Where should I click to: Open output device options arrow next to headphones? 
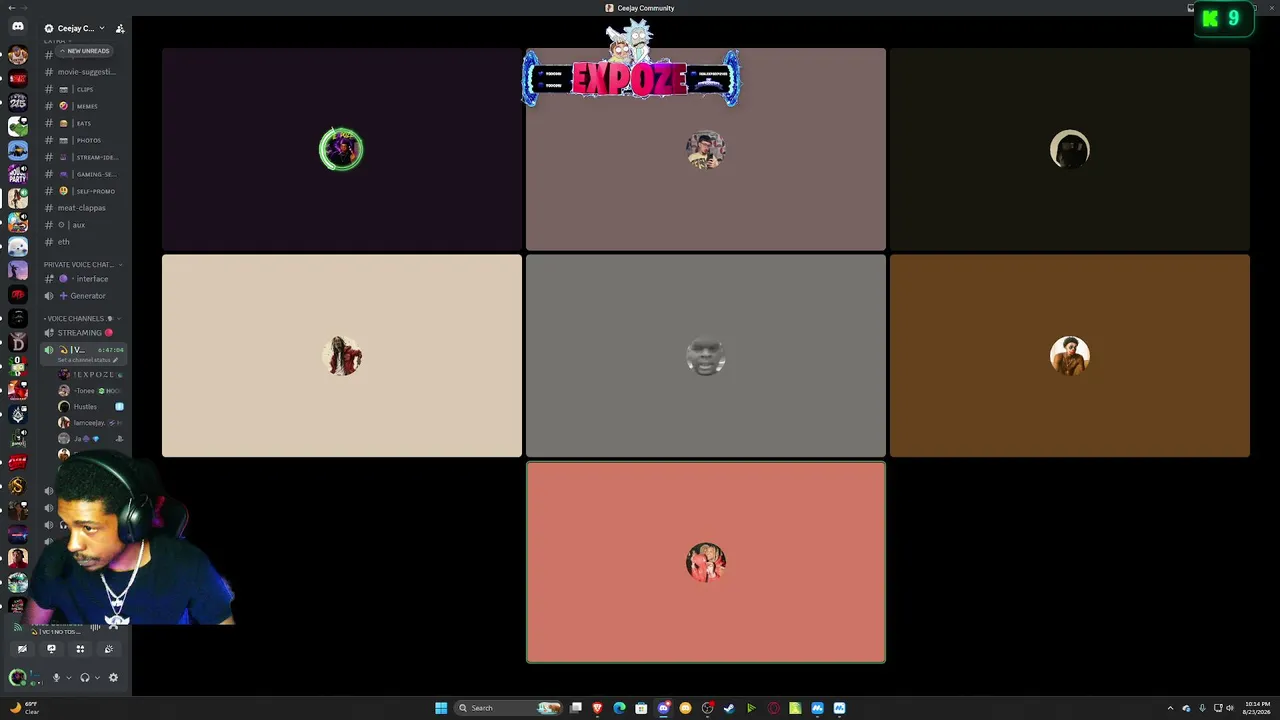pos(97,678)
